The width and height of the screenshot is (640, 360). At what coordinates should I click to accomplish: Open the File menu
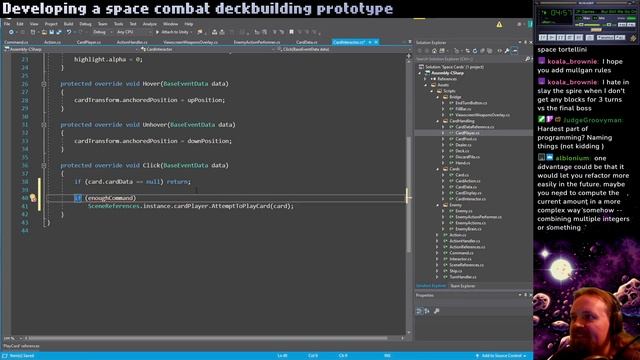click(7, 24)
